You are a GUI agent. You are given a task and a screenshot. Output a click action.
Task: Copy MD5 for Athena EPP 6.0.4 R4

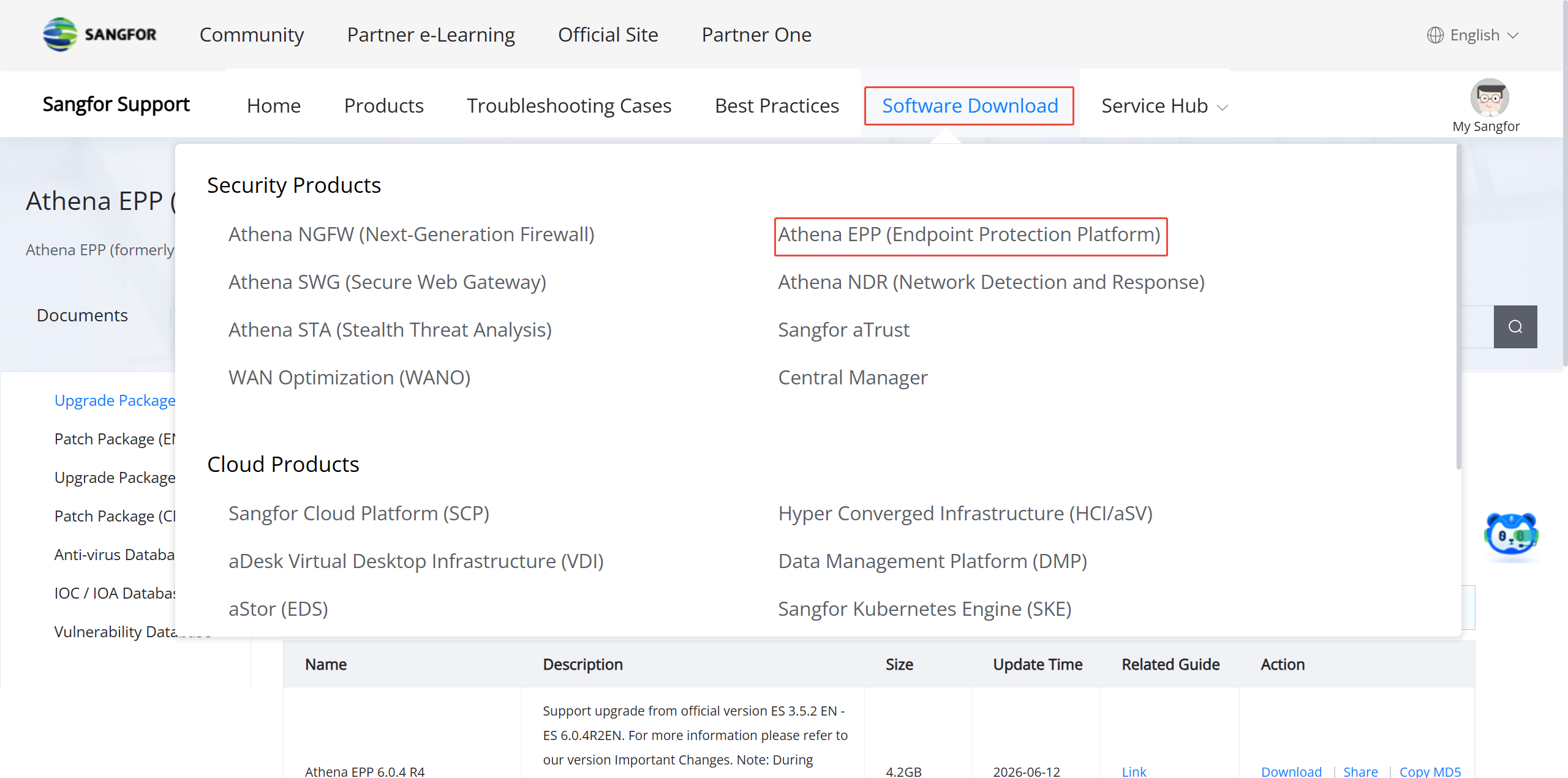[x=1430, y=771]
